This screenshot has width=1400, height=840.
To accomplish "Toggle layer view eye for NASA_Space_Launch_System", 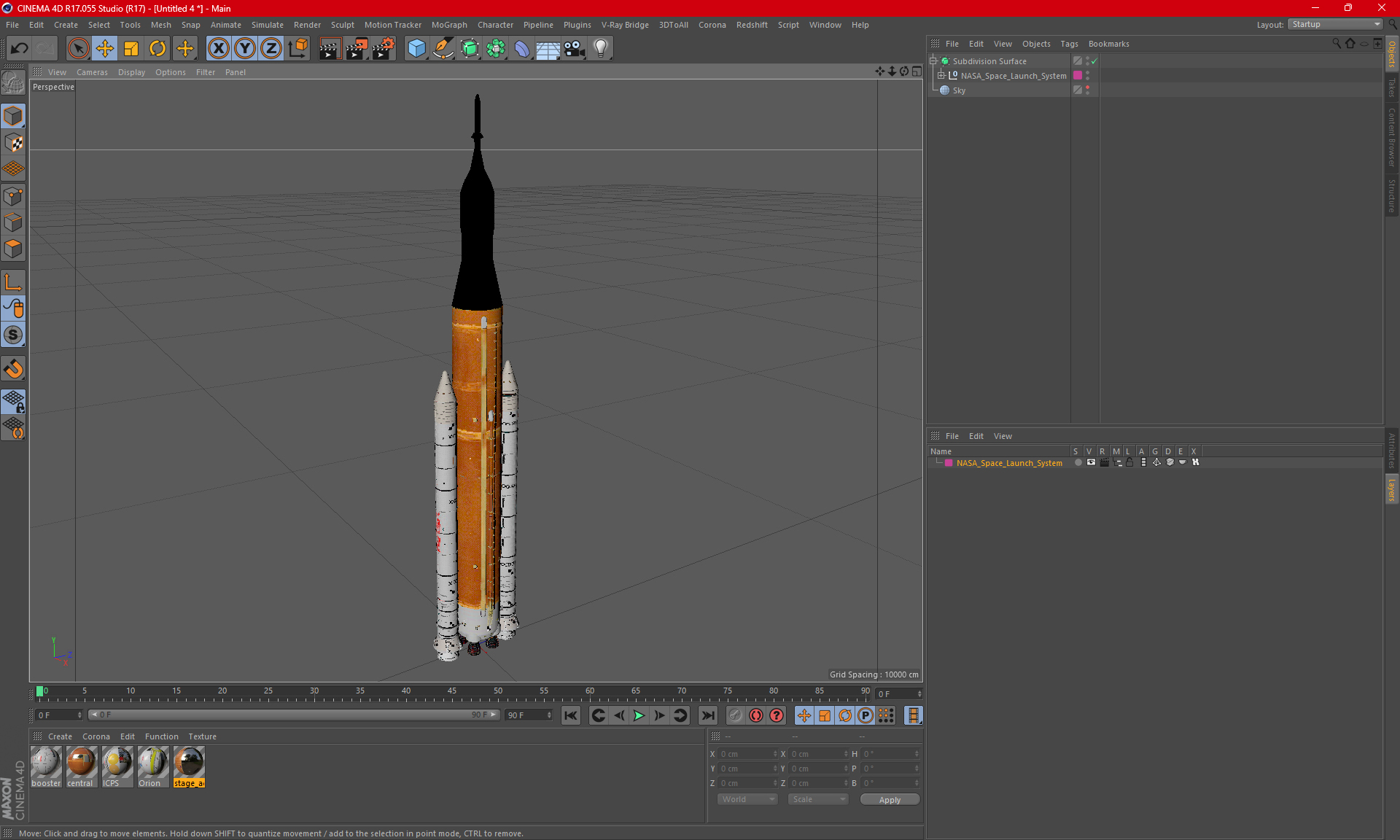I will (x=1091, y=462).
